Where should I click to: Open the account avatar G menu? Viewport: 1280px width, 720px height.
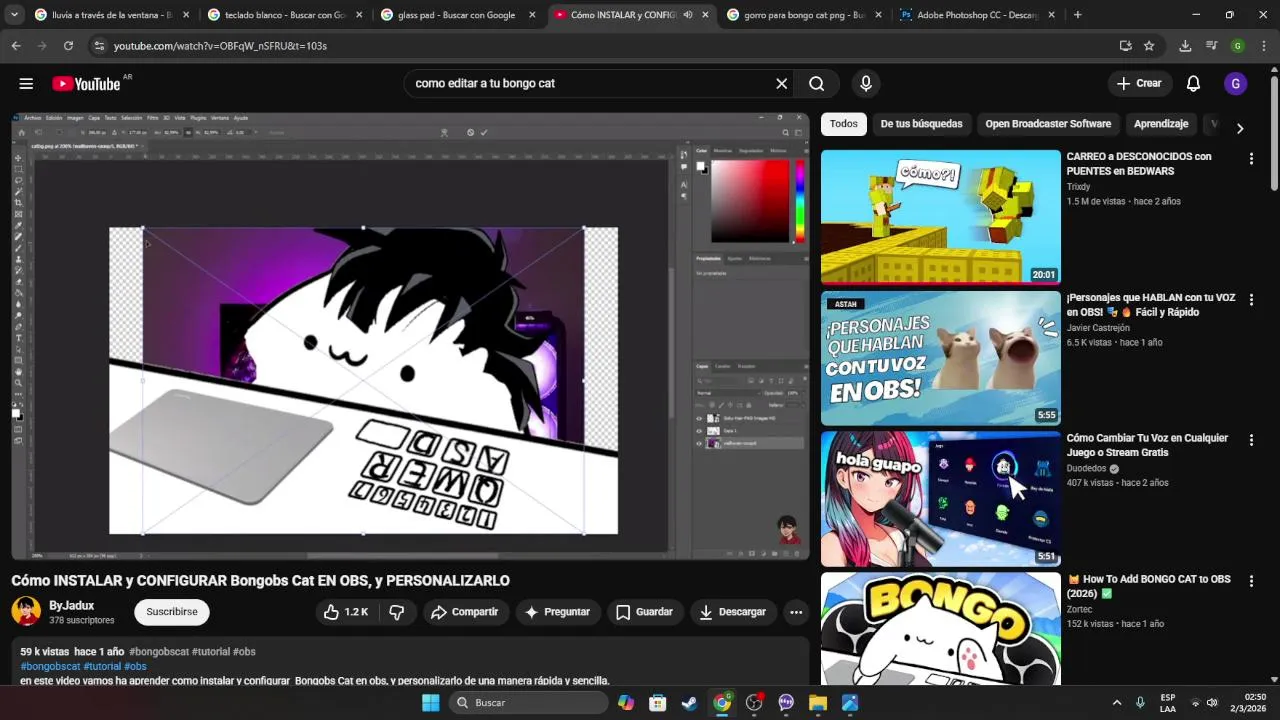click(1236, 84)
